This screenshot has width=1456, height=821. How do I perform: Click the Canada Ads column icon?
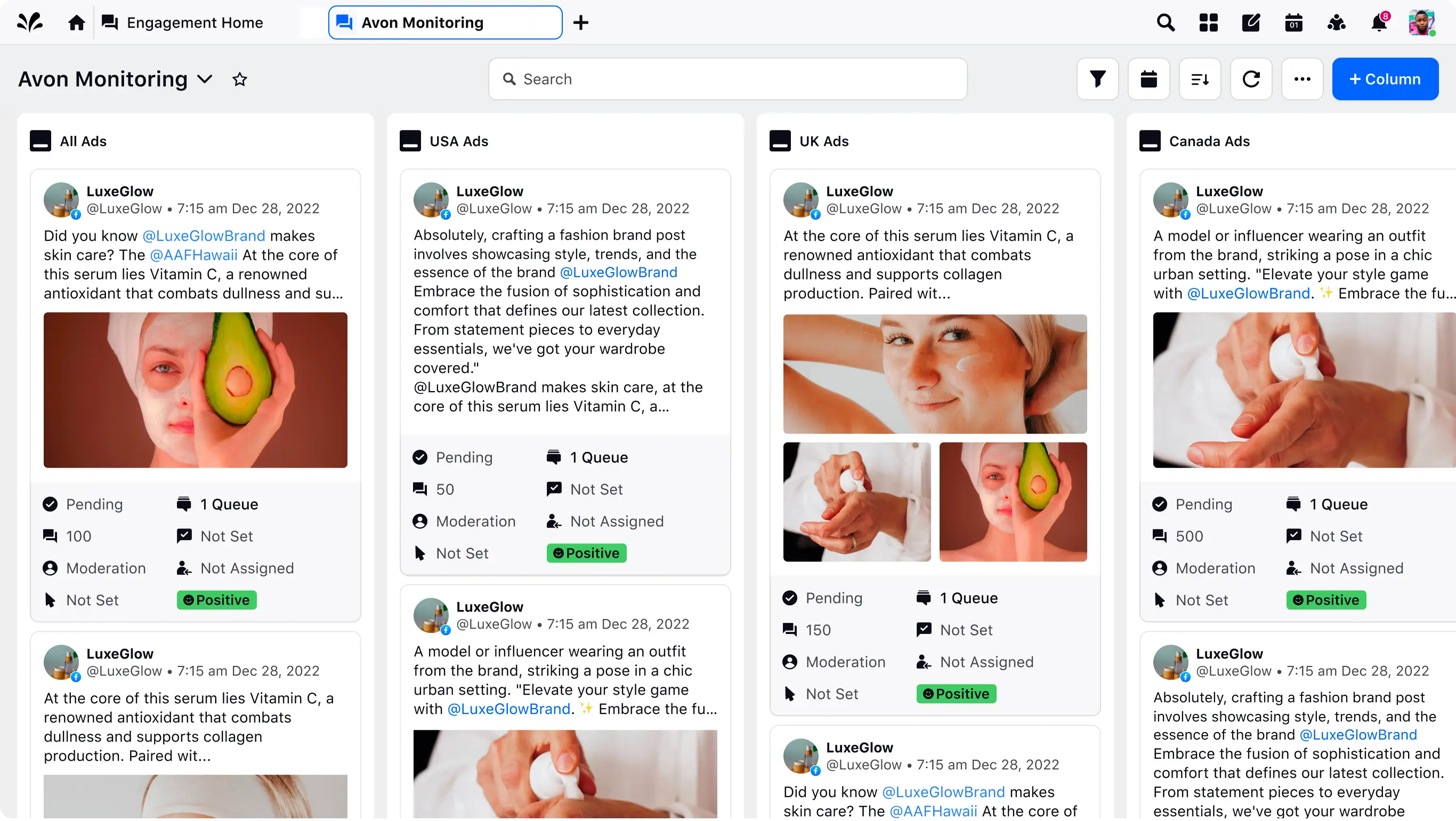(x=1150, y=141)
